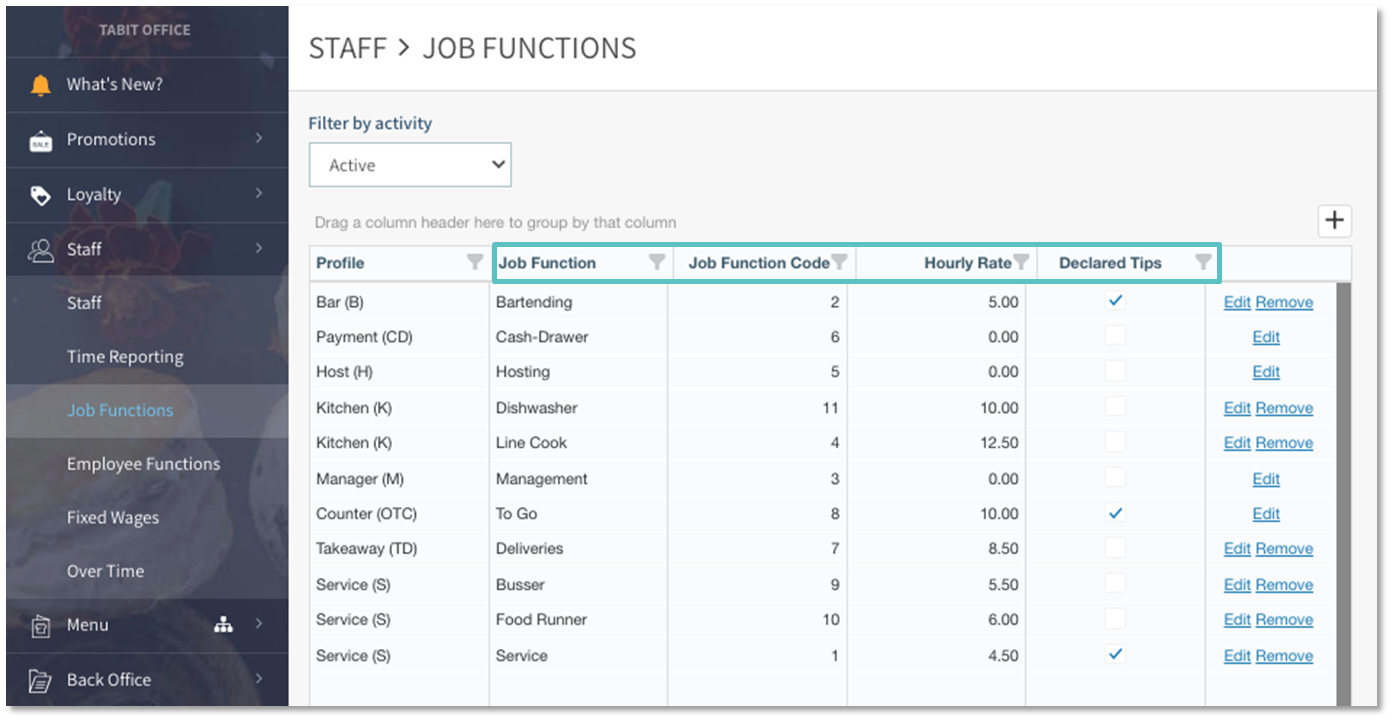Open the Hourly Rate column filter icon

click(1021, 263)
